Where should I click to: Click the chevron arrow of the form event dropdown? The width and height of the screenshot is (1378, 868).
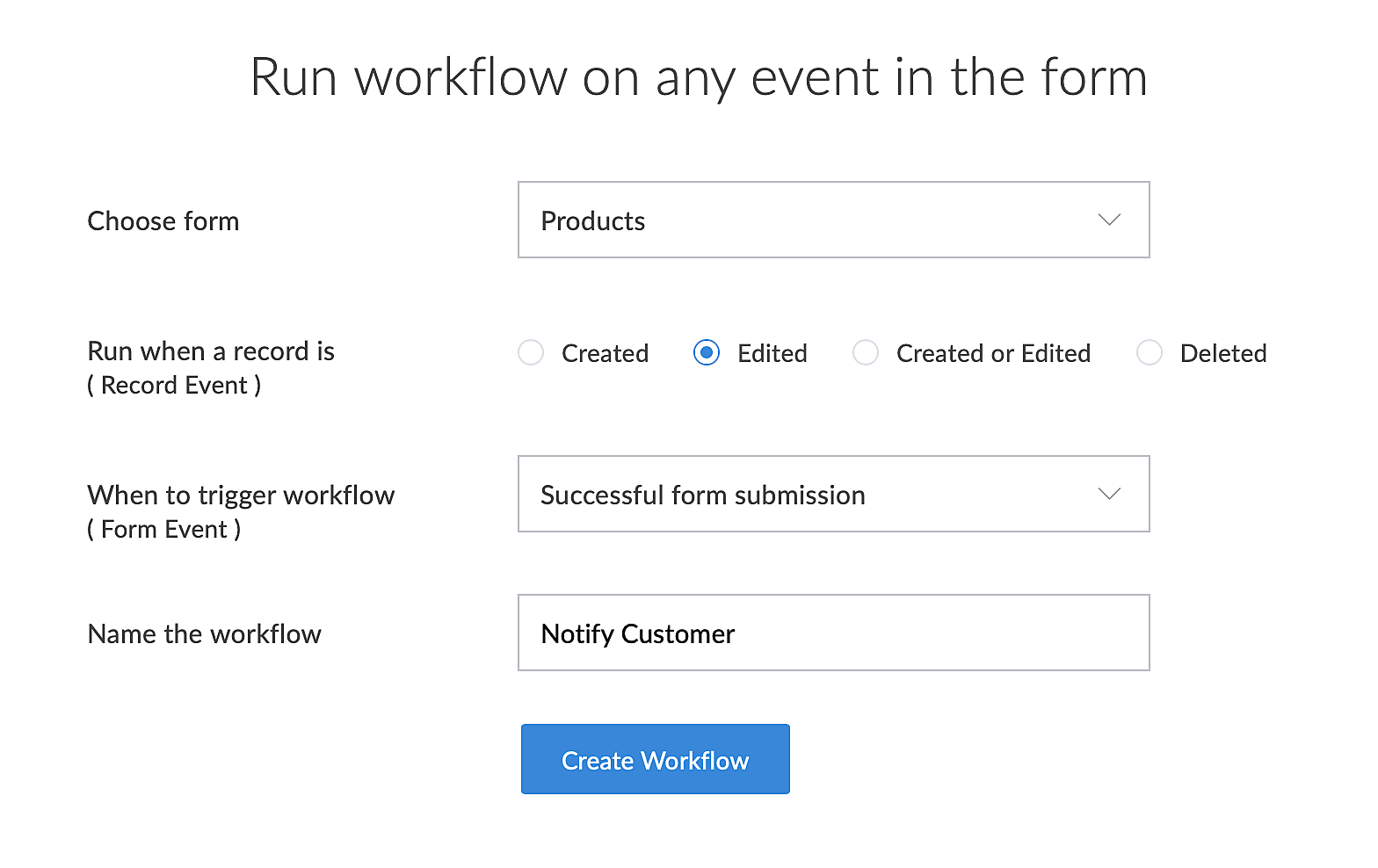pos(1109,494)
